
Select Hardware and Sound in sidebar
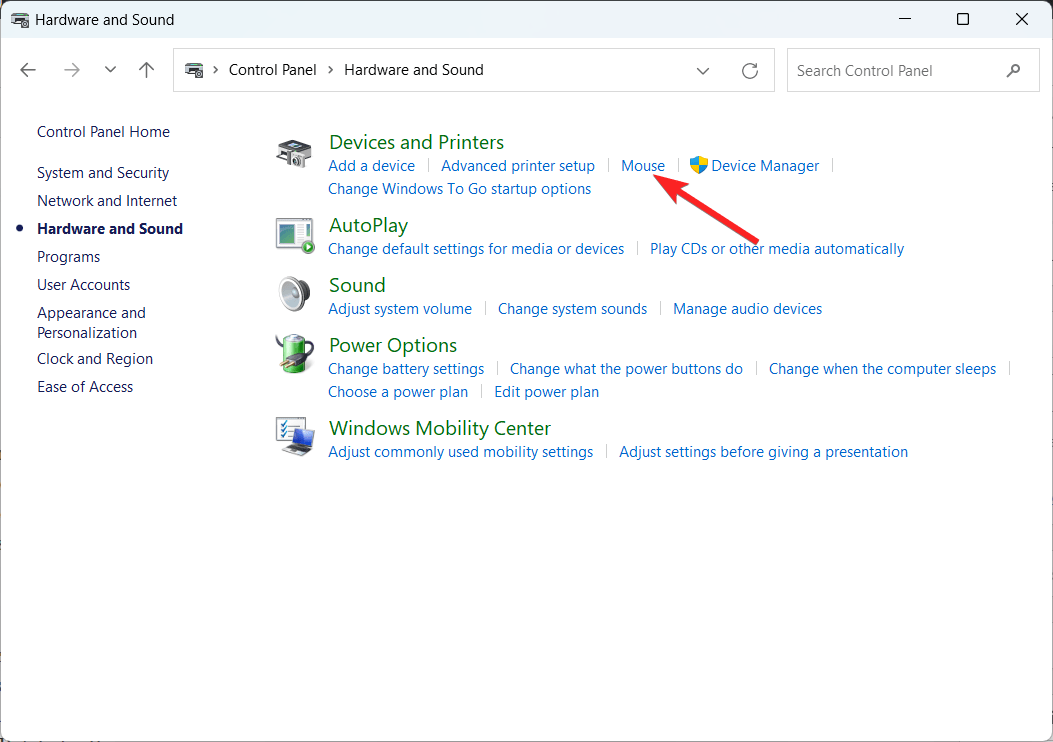click(109, 229)
